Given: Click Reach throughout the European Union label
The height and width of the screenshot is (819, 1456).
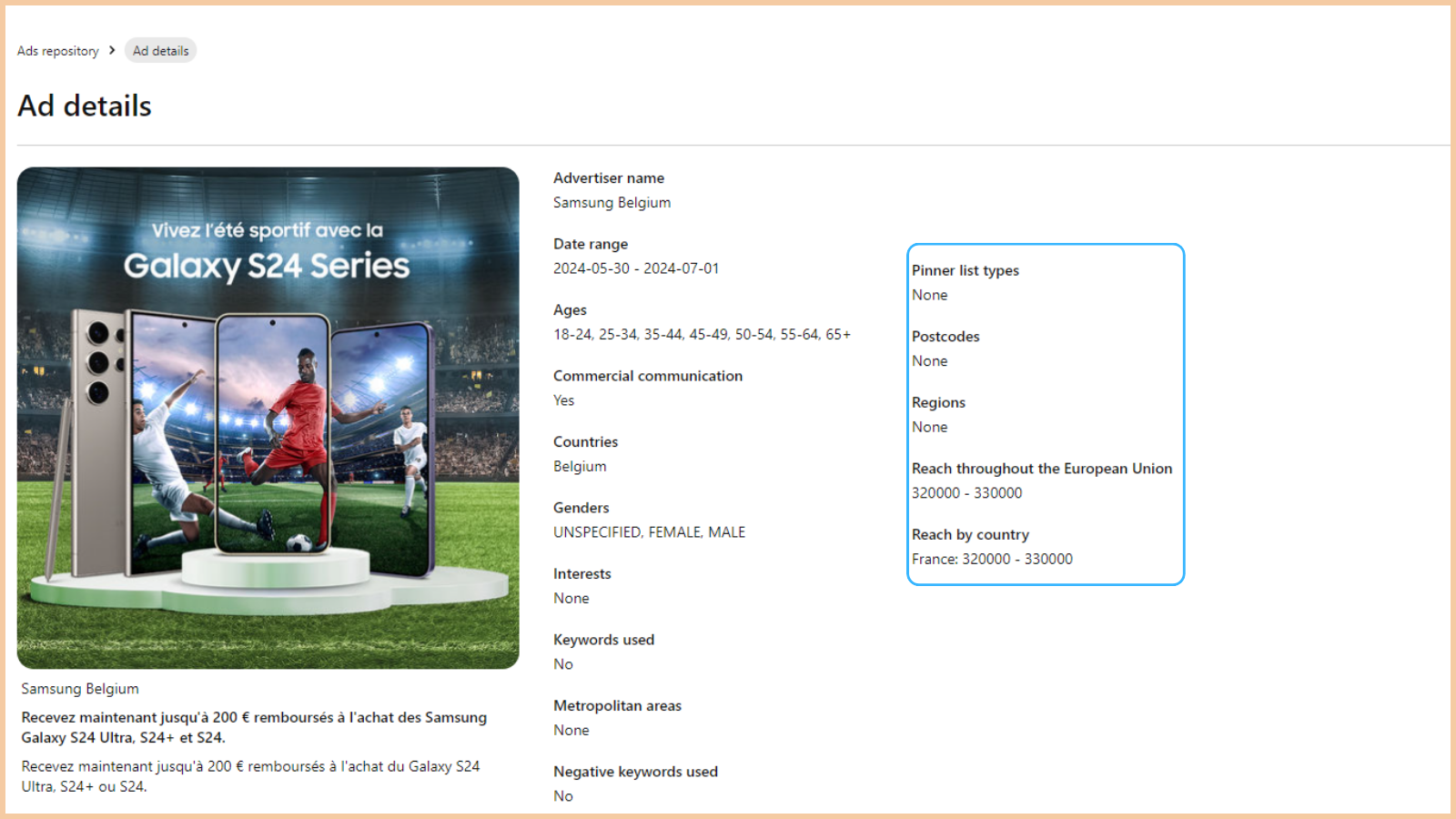Looking at the screenshot, I should 1042,469.
